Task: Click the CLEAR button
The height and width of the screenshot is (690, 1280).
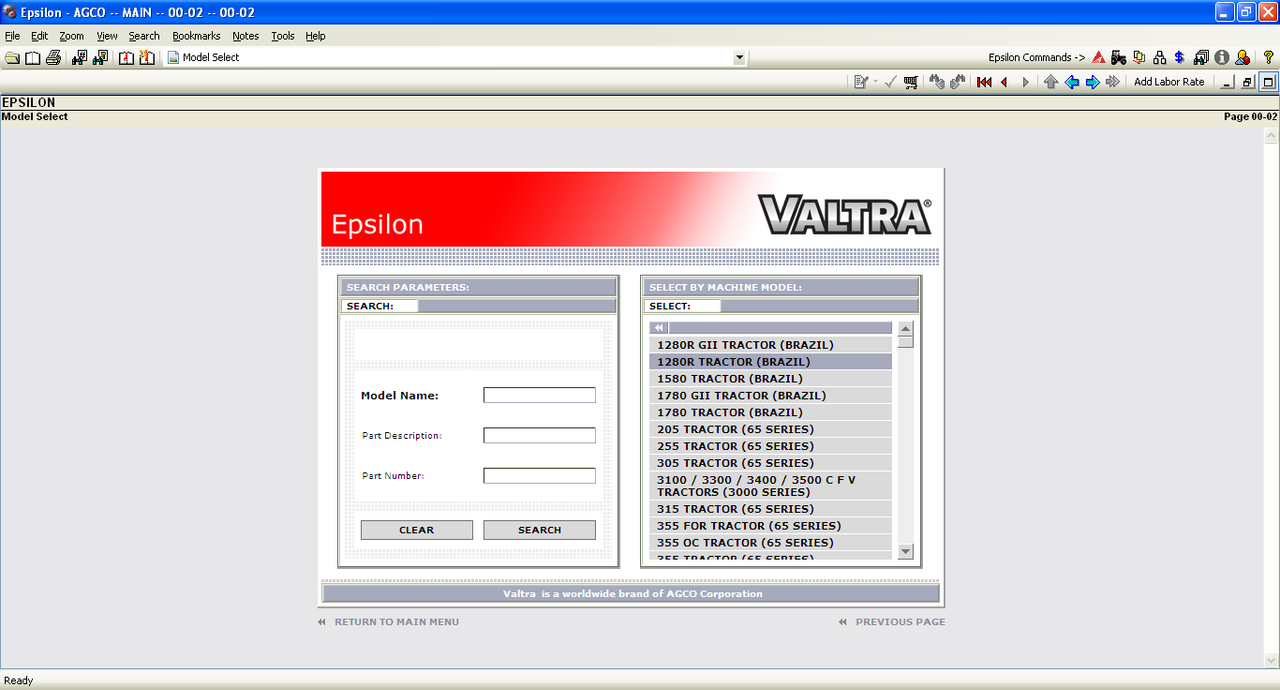Action: point(416,530)
